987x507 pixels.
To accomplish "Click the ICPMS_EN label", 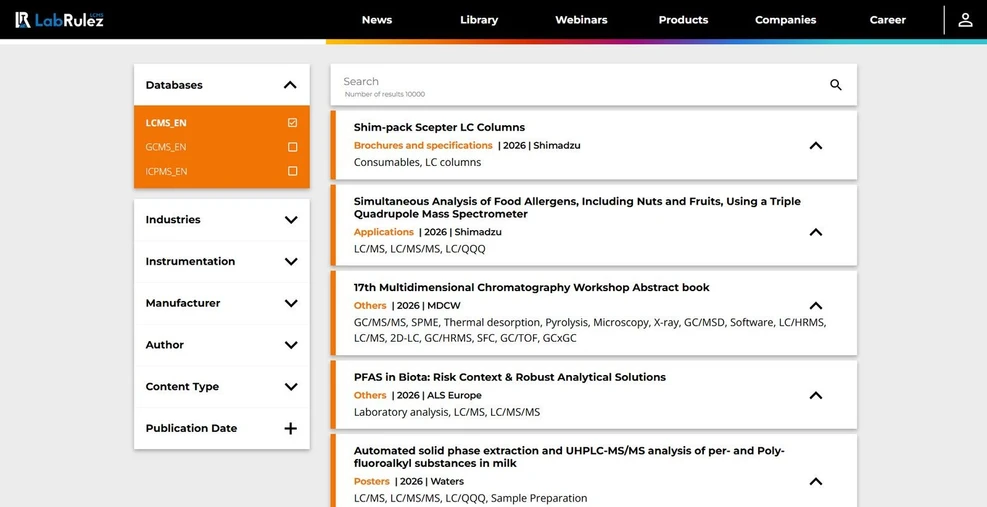I will pos(167,171).
